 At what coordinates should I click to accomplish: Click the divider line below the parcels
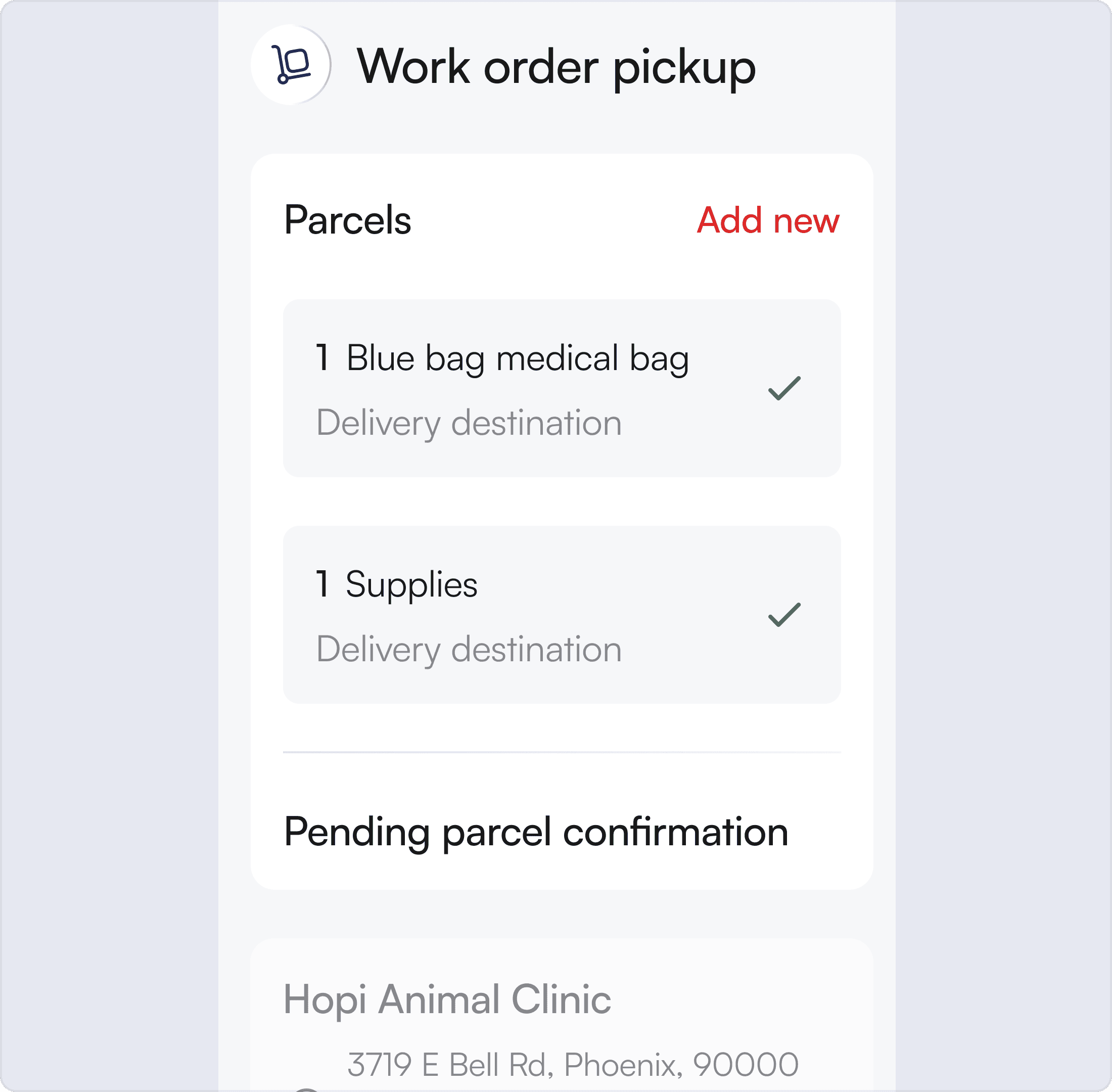coord(562,752)
